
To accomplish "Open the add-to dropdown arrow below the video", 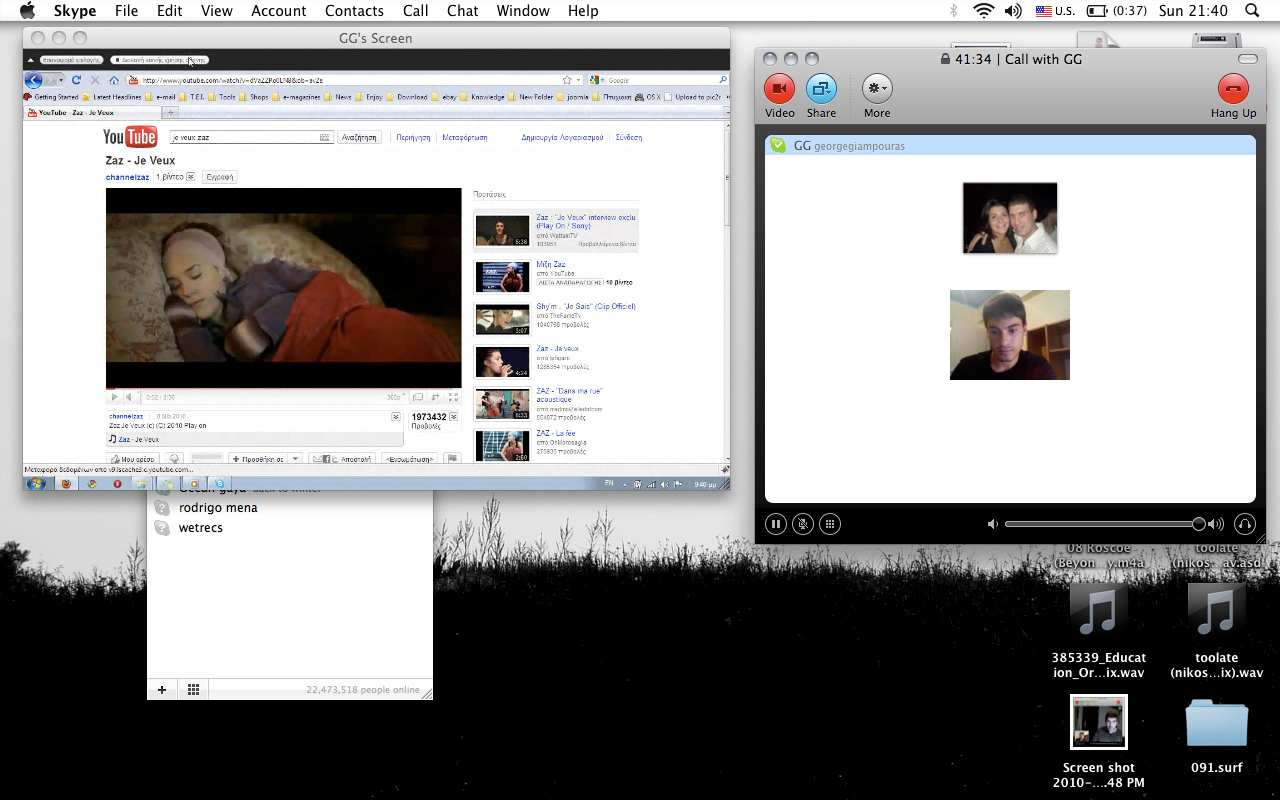I will click(295, 459).
